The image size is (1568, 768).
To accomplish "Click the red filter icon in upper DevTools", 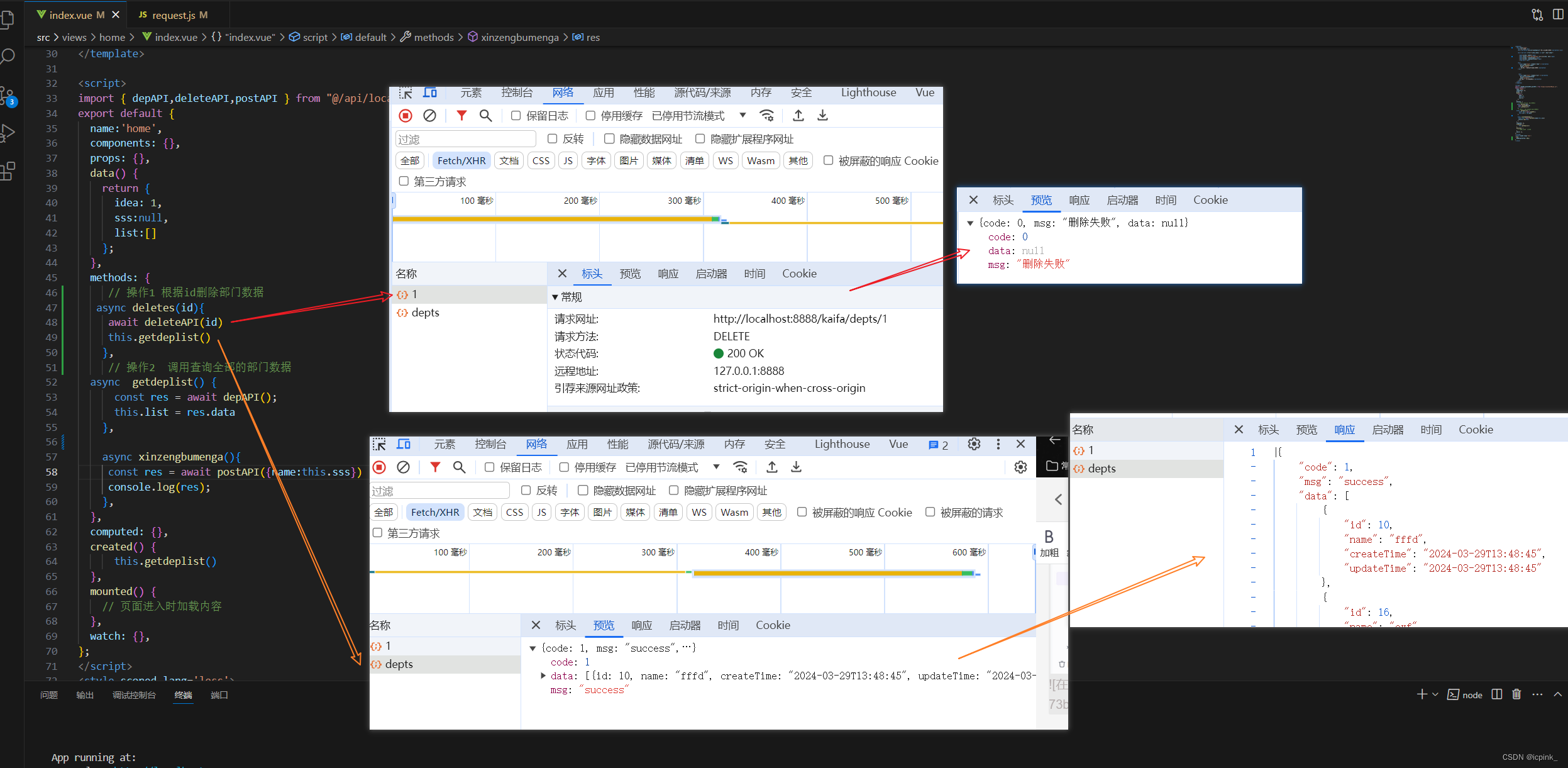I will click(461, 116).
